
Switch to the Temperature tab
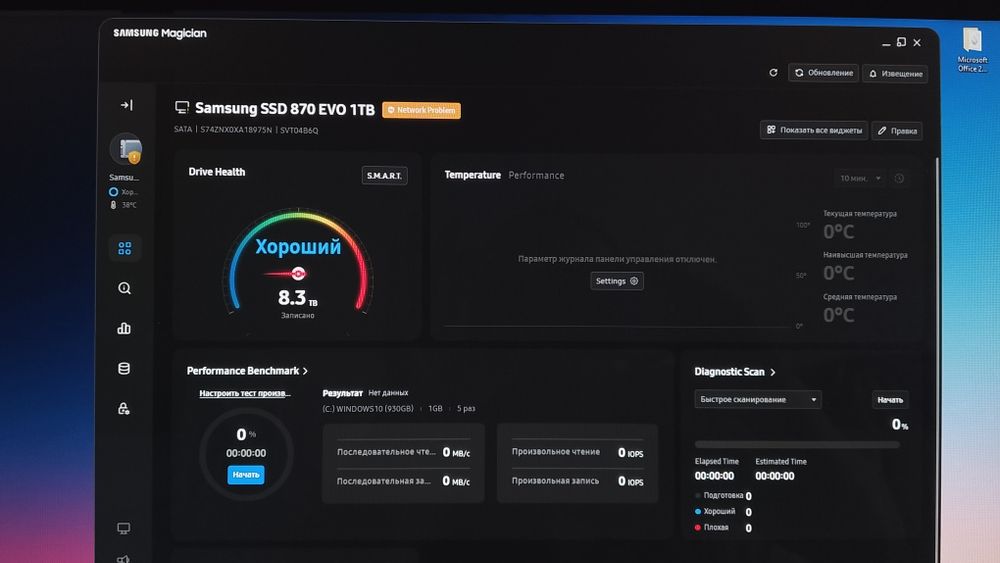tap(473, 175)
